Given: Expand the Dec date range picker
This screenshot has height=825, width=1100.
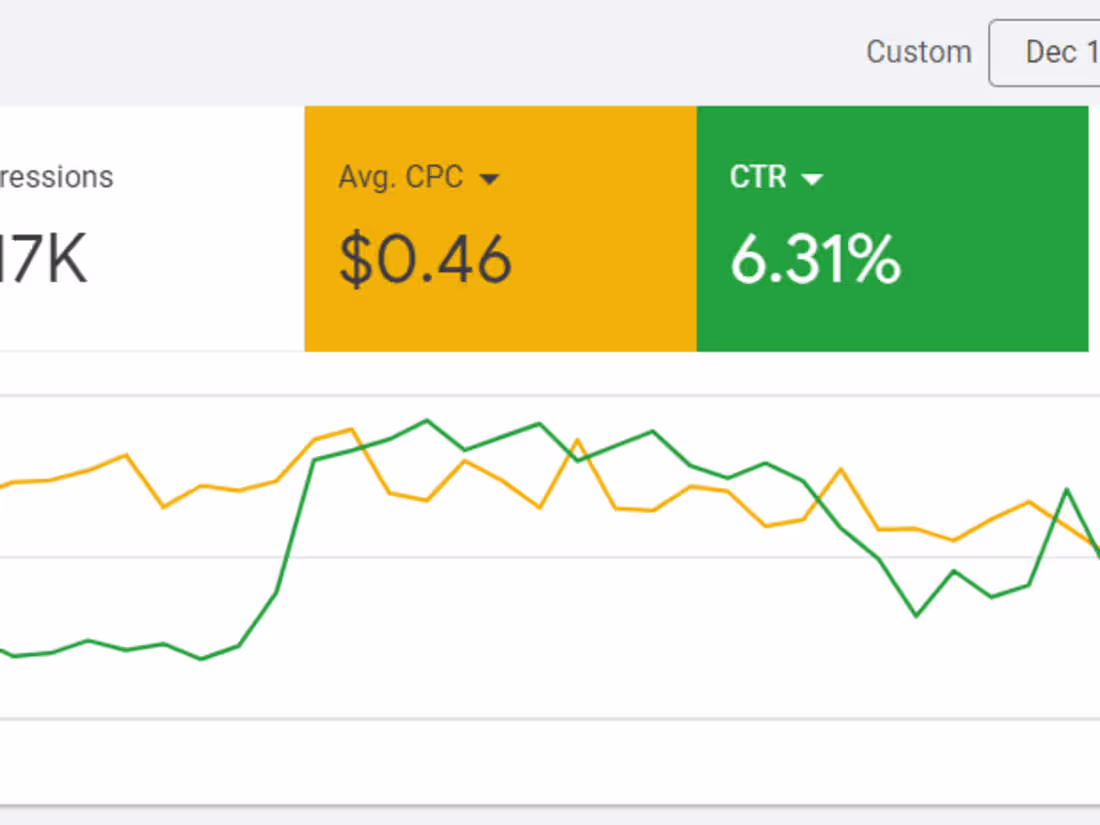Looking at the screenshot, I should (x=1060, y=53).
